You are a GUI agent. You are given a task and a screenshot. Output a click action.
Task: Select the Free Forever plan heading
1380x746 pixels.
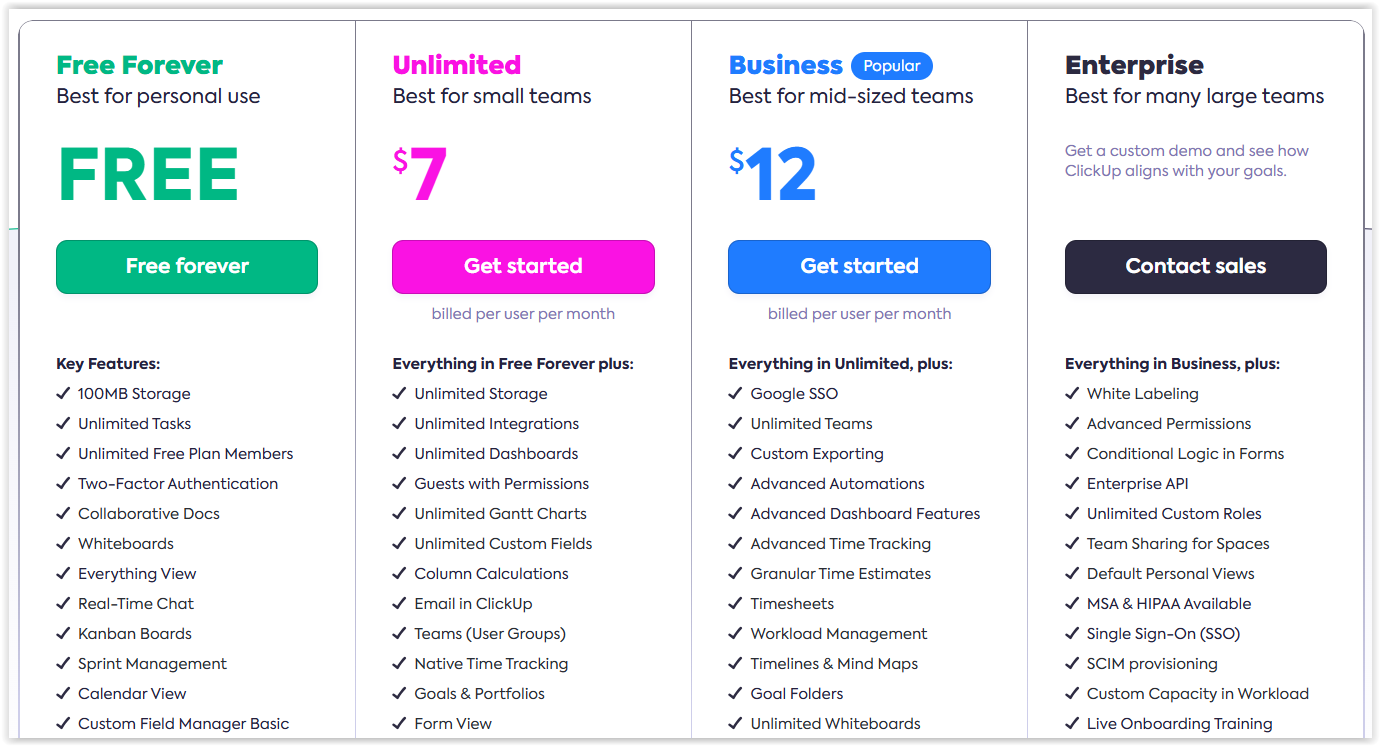[x=139, y=64]
